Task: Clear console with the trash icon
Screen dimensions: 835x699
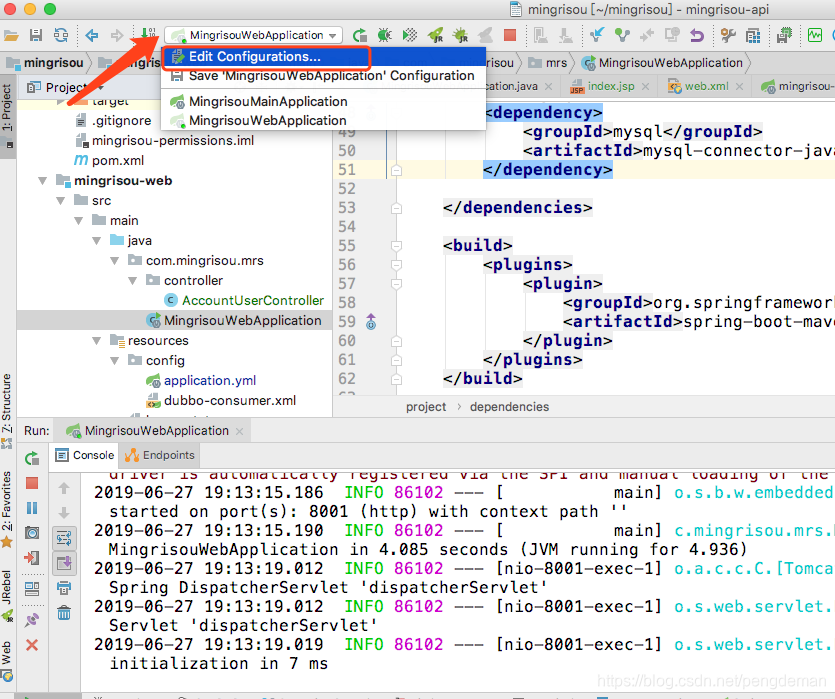Action: 64,613
